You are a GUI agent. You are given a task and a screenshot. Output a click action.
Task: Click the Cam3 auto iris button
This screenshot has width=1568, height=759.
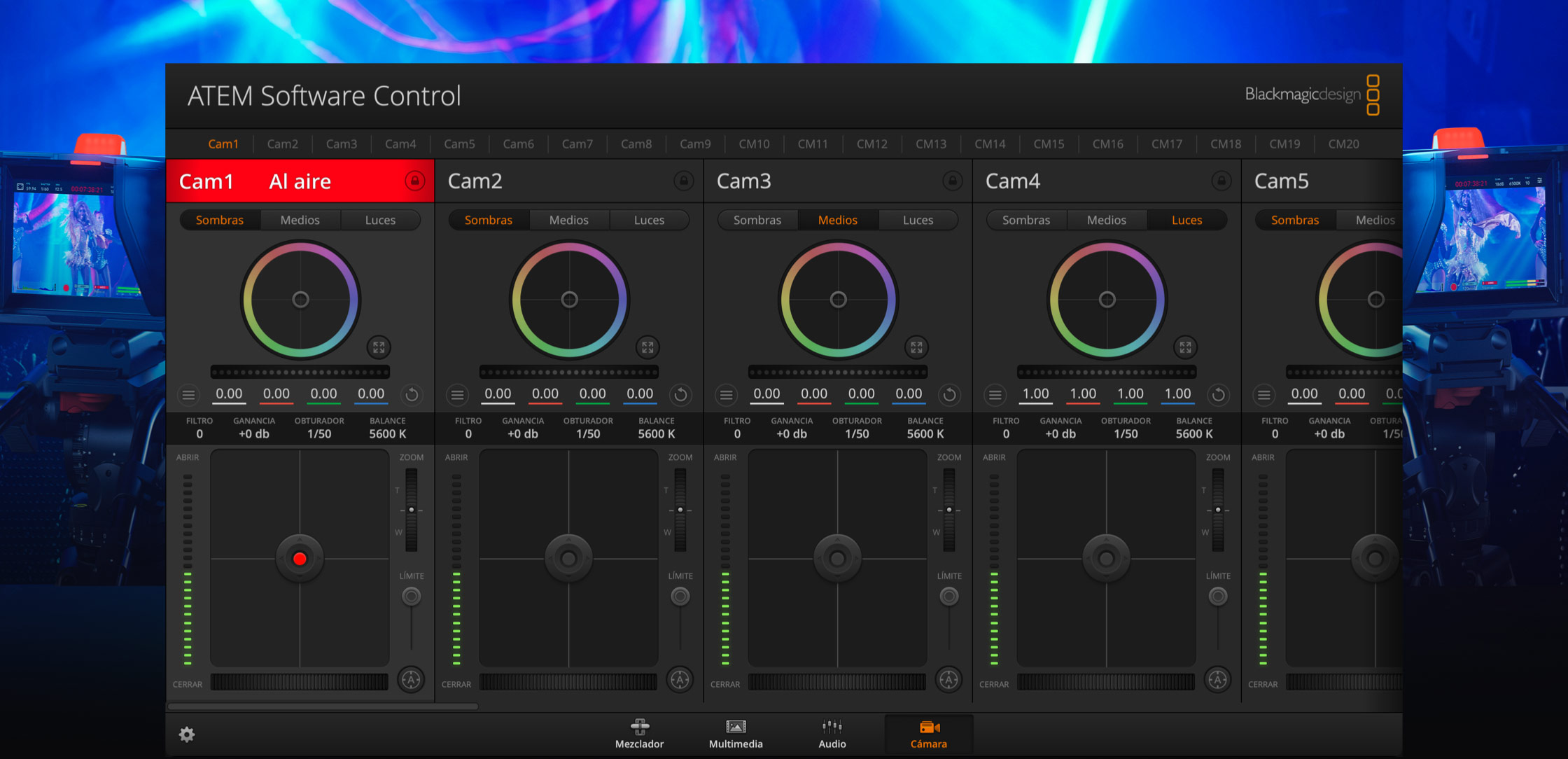pos(948,679)
